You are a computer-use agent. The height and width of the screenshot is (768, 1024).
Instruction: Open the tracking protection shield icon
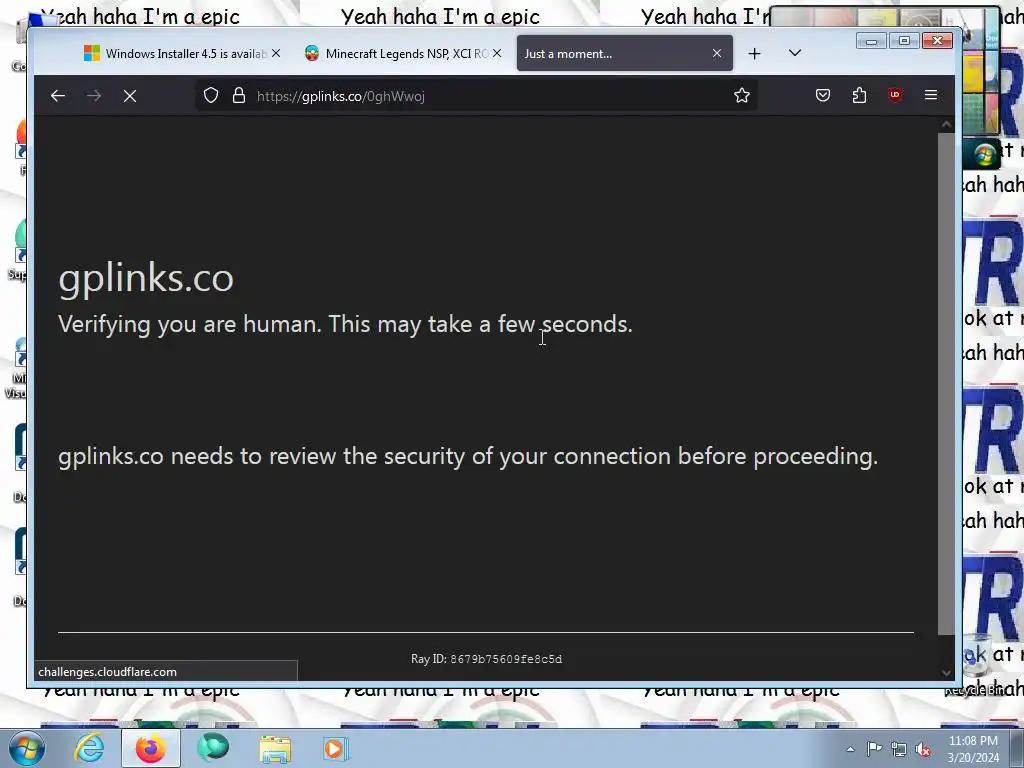pos(210,95)
